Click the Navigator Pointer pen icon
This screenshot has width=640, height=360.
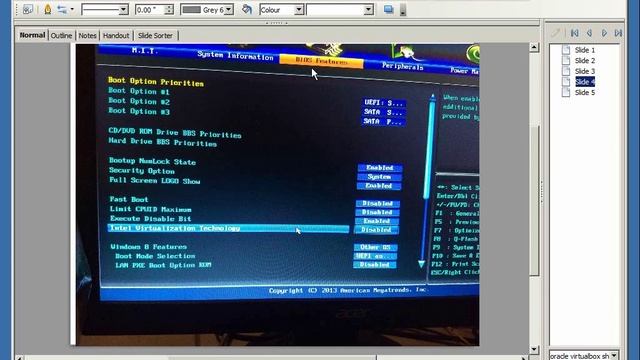click(556, 33)
